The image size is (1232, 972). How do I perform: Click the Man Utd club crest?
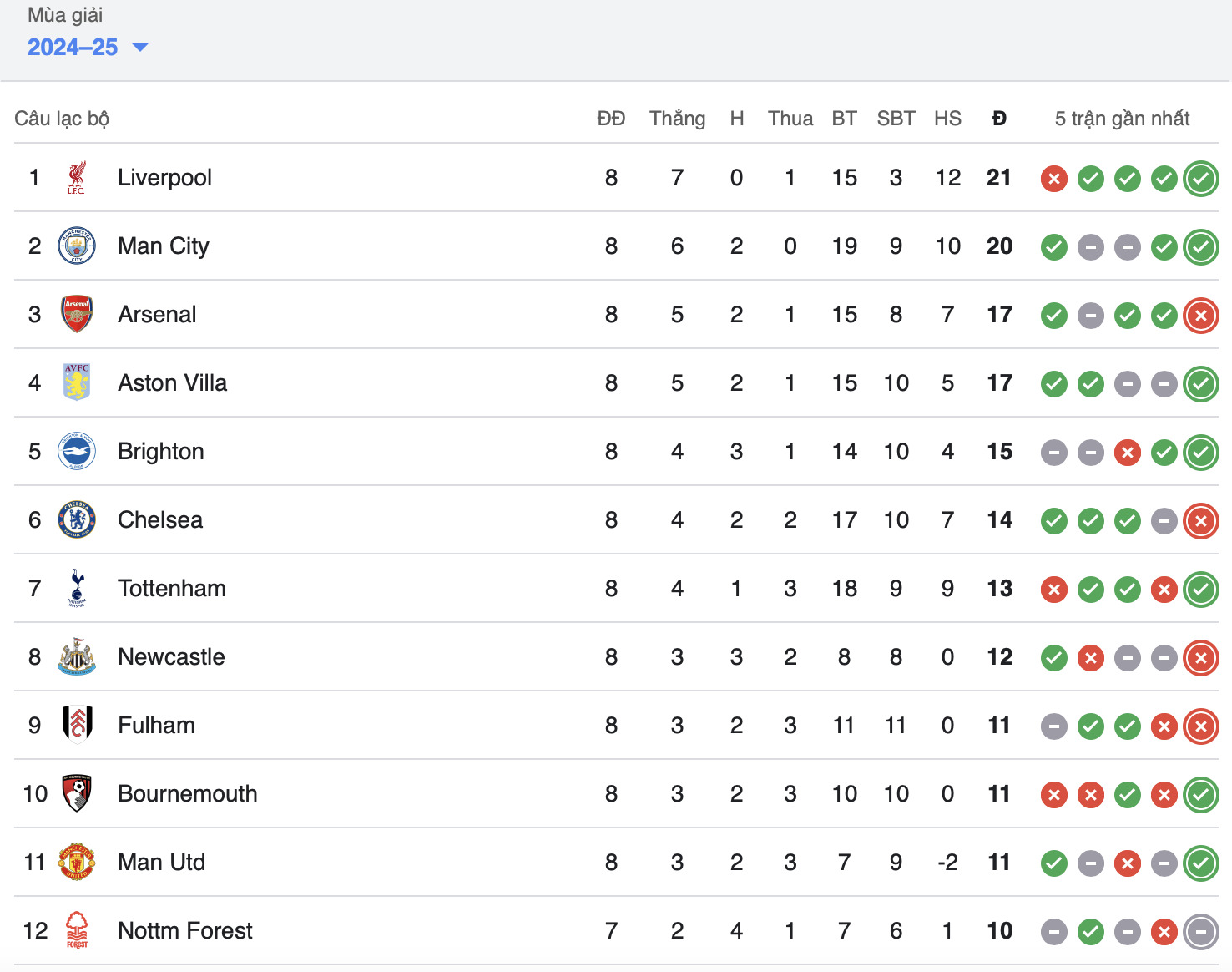77,863
